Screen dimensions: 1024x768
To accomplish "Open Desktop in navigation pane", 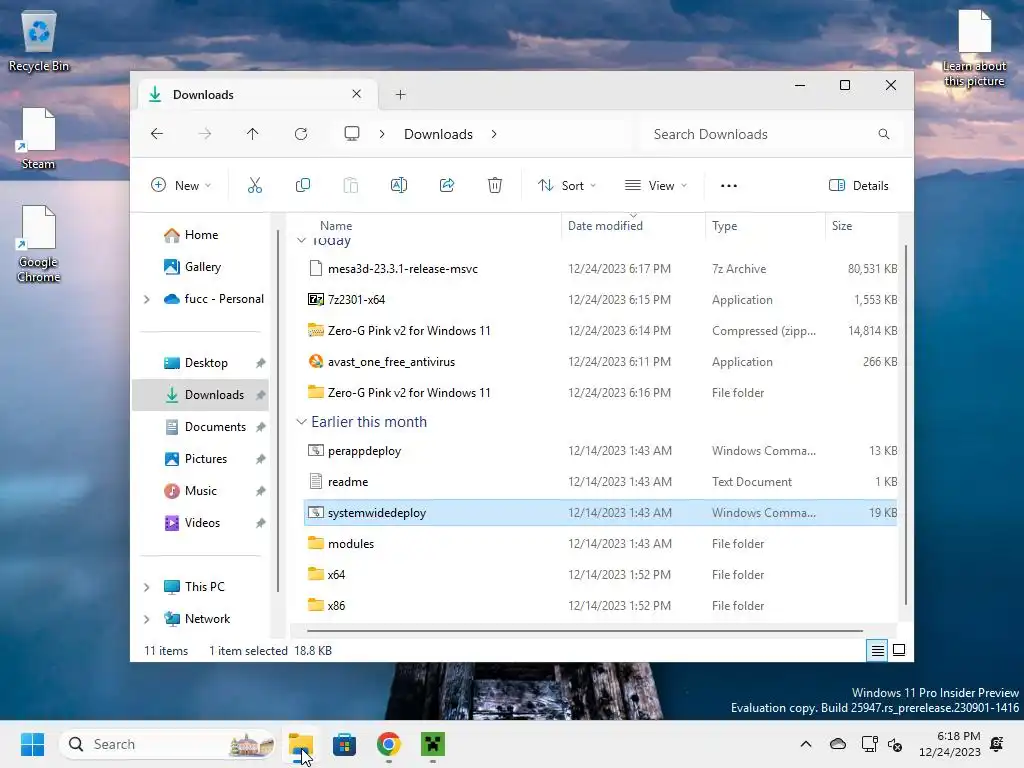I will tap(206, 363).
